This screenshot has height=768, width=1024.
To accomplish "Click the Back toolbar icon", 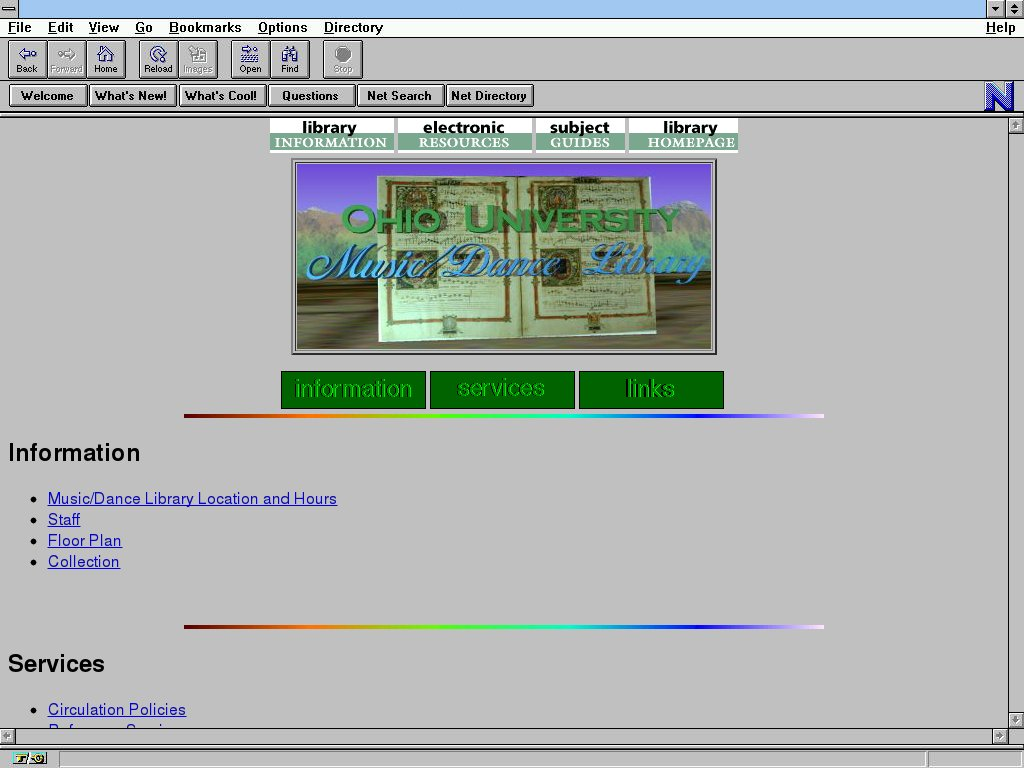I will 27,59.
